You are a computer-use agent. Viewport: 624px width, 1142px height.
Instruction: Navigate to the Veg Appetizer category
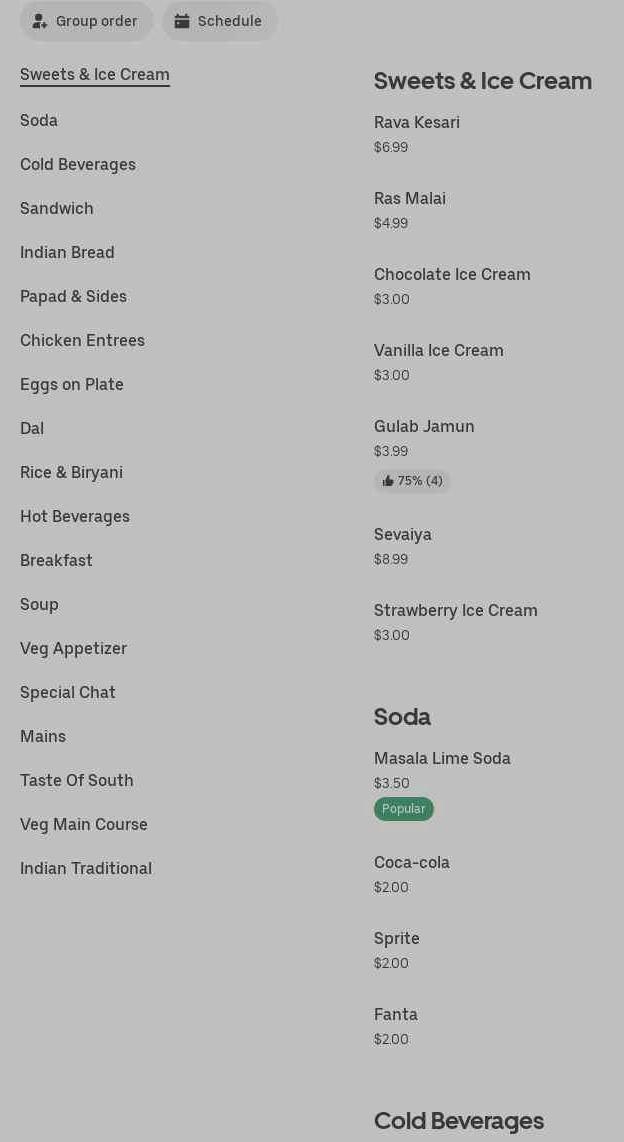pyautogui.click(x=73, y=649)
